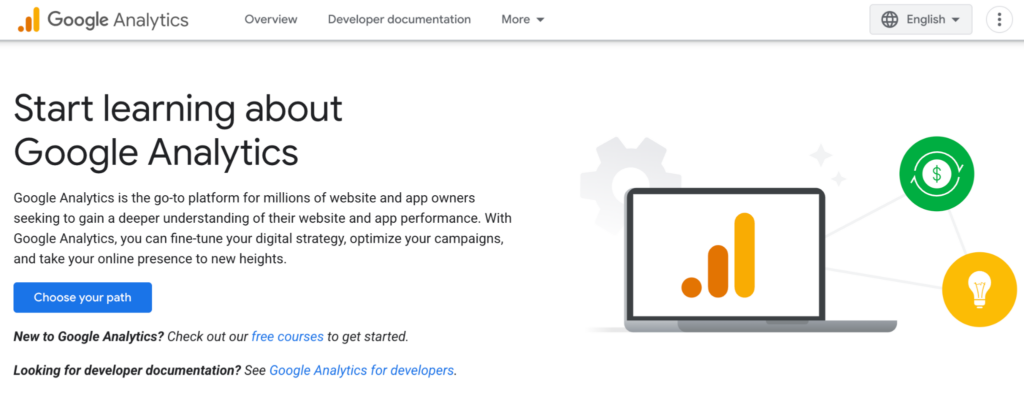1024x404 pixels.
Task: Open the English language selector
Action: (x=921, y=20)
